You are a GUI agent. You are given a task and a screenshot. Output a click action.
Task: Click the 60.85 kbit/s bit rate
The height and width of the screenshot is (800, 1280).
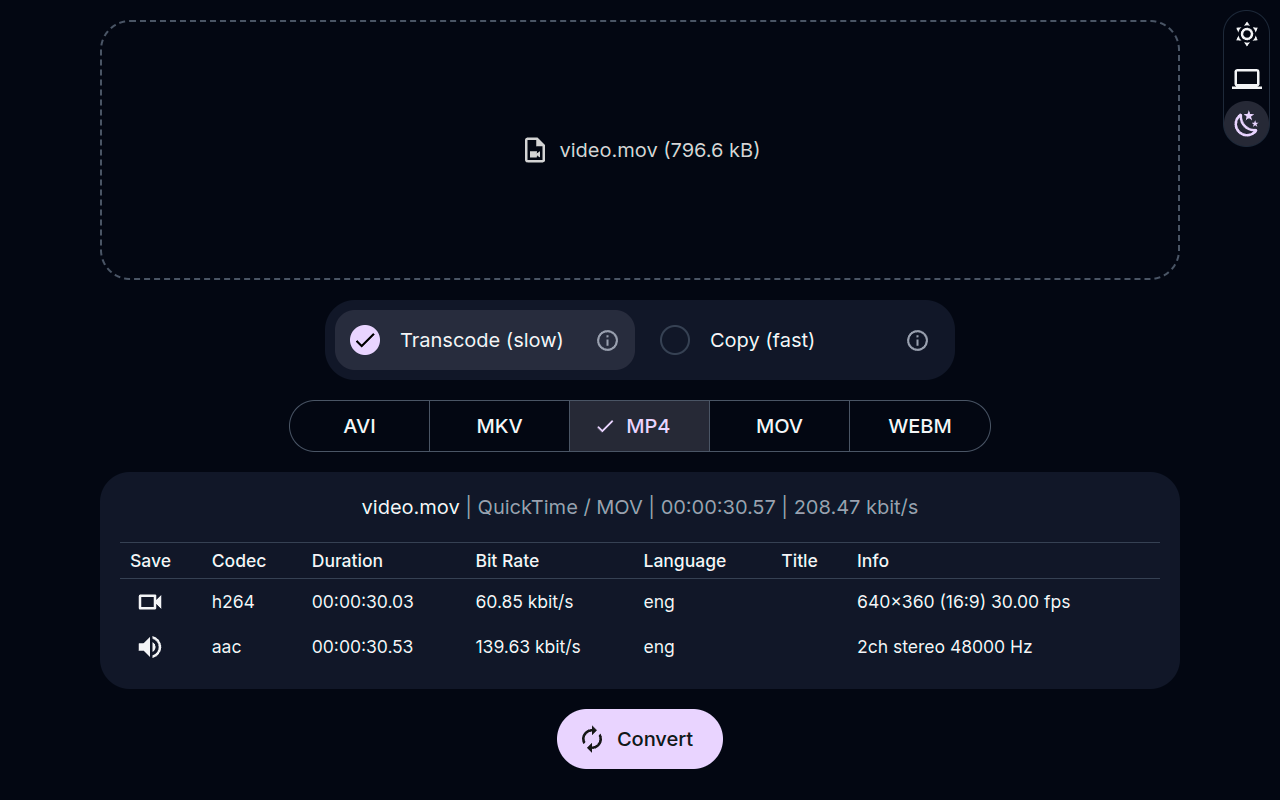coord(525,602)
